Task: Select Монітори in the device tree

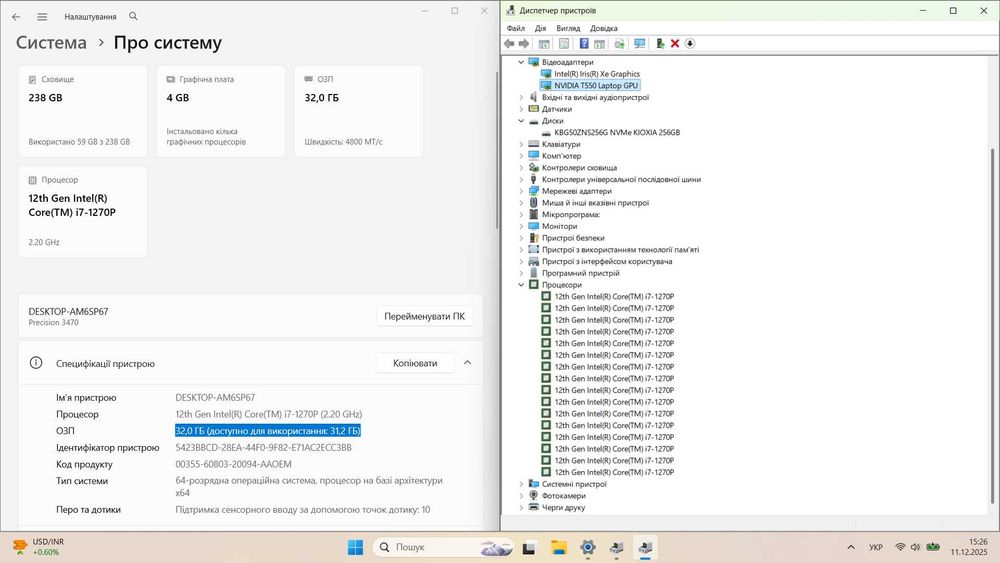Action: pyautogui.click(x=559, y=226)
